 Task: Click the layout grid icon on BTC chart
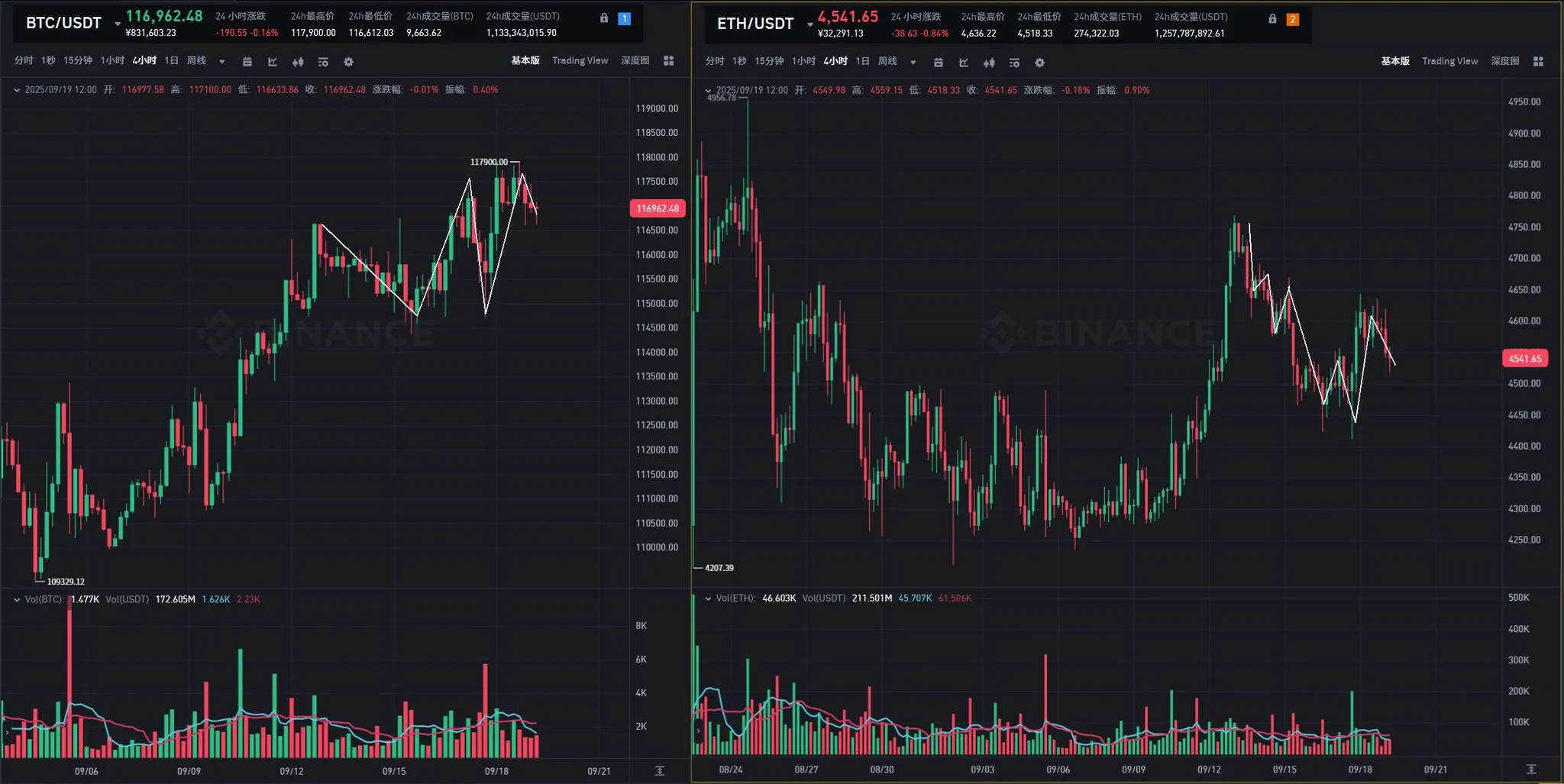pyautogui.click(x=669, y=61)
